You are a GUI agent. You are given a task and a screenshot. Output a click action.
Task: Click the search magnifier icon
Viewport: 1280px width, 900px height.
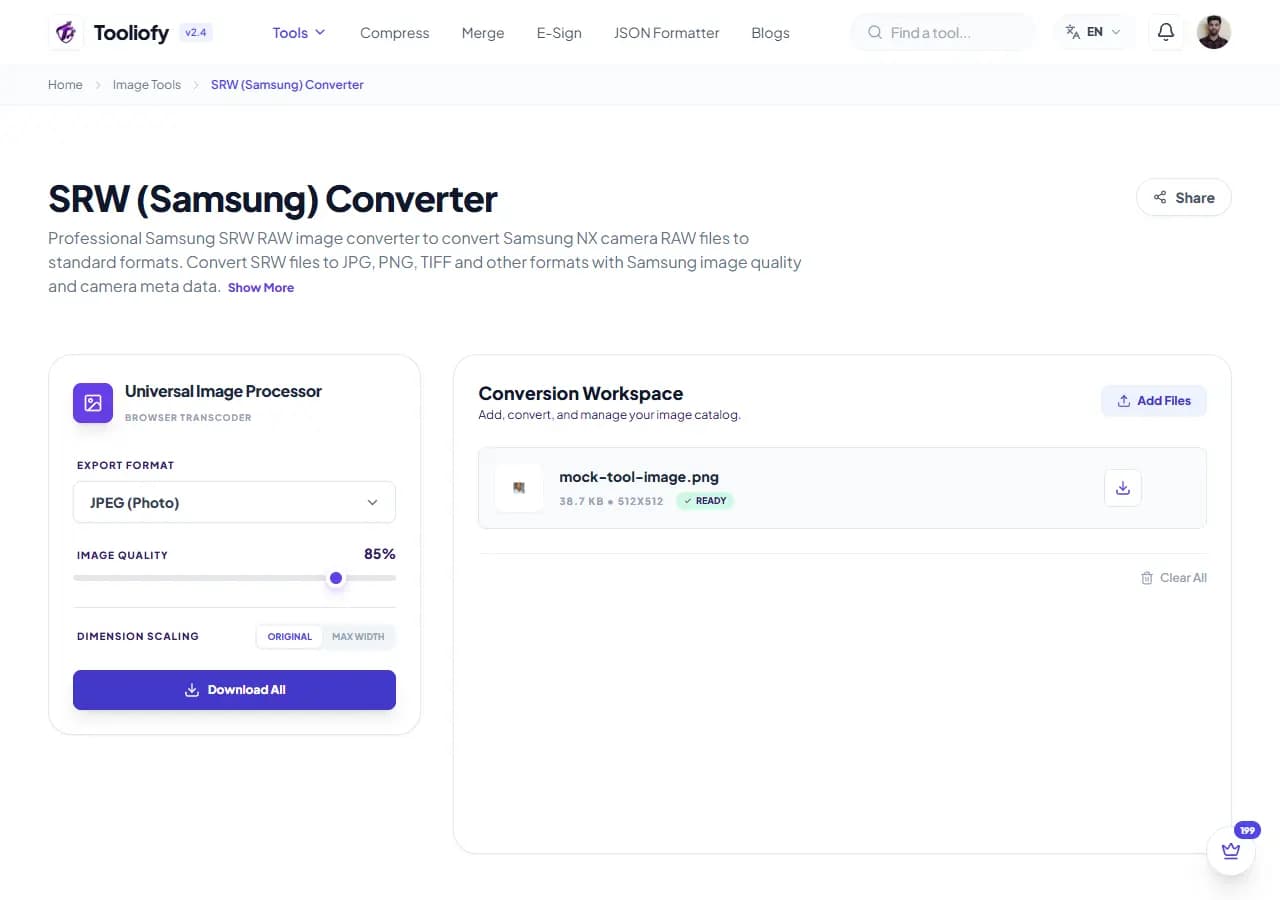(x=875, y=33)
